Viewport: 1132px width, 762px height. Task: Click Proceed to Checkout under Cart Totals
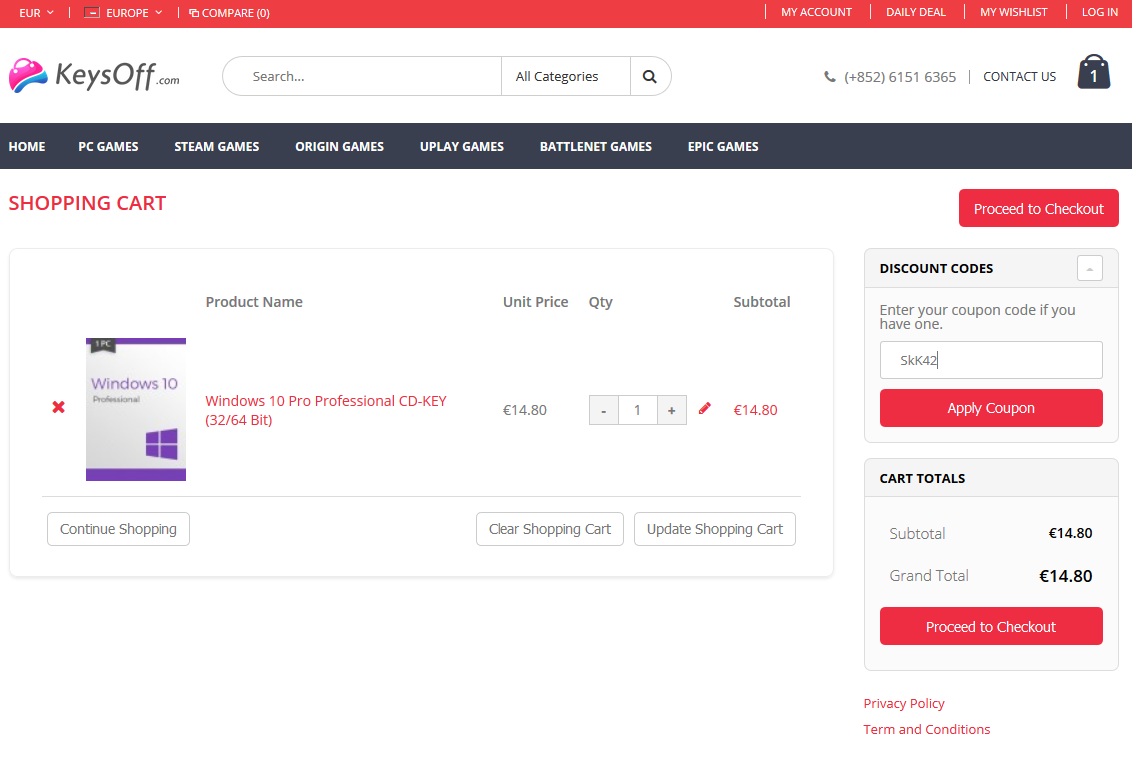coord(990,626)
